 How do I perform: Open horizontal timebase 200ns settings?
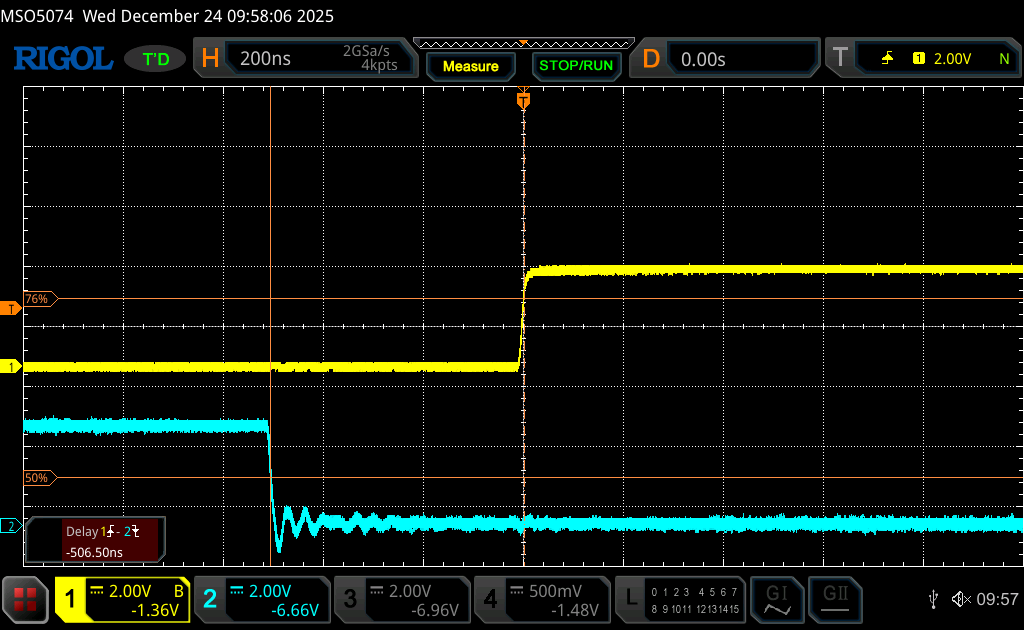click(x=310, y=59)
